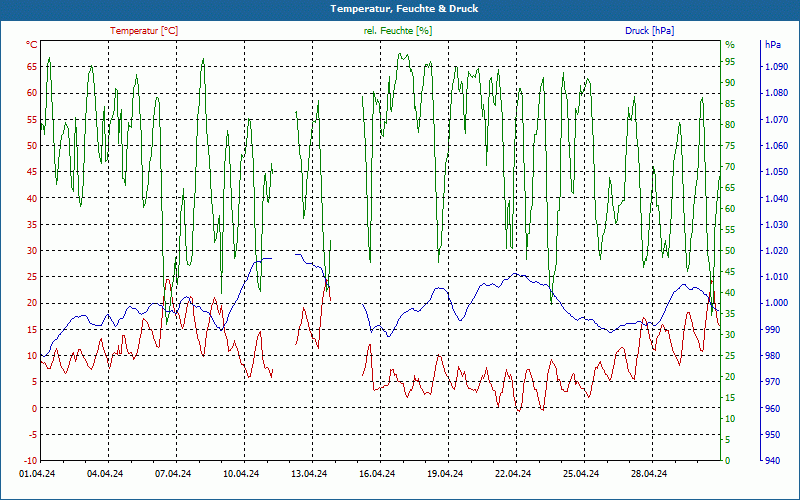Click date label 16.04.24 on time axis
Screen dimensions: 800x500
click(377, 474)
